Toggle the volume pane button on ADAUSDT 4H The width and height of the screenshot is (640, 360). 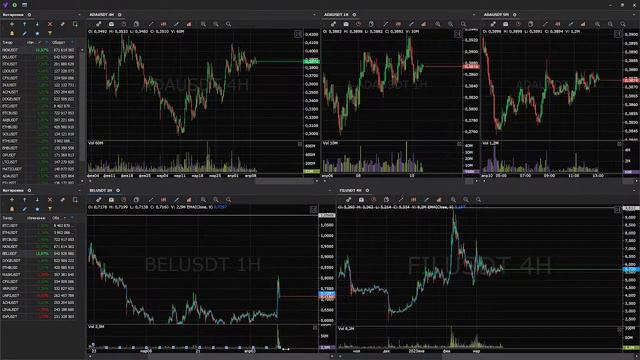click(x=300, y=144)
